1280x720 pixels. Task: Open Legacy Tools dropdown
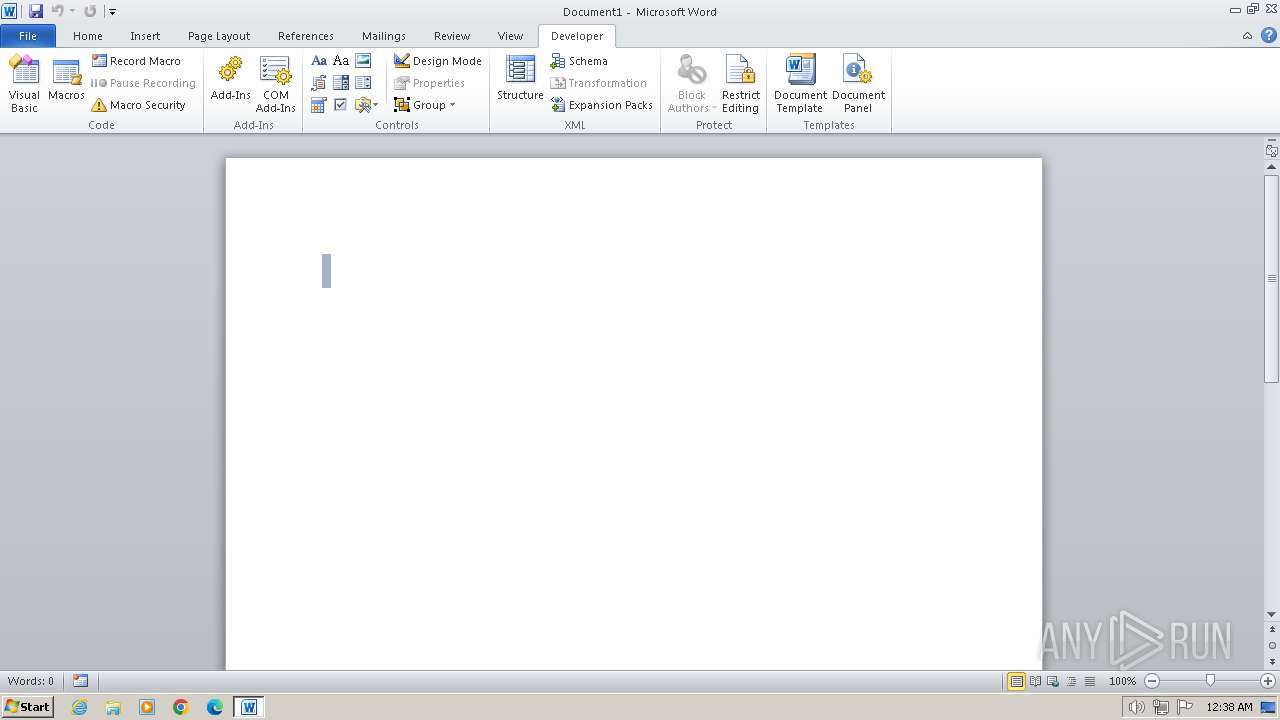(x=366, y=105)
